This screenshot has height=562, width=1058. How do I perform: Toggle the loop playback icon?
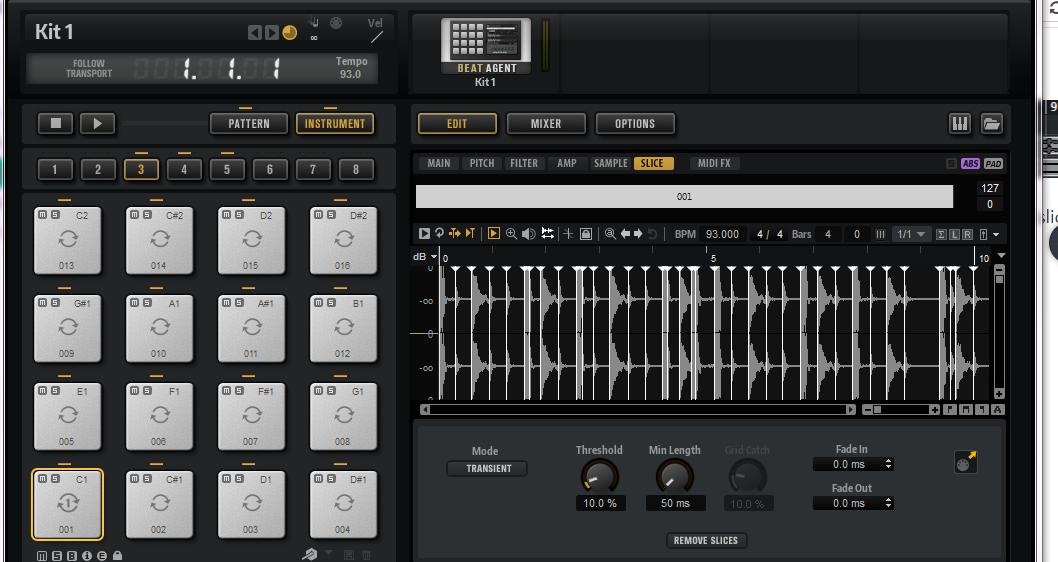(x=439, y=233)
